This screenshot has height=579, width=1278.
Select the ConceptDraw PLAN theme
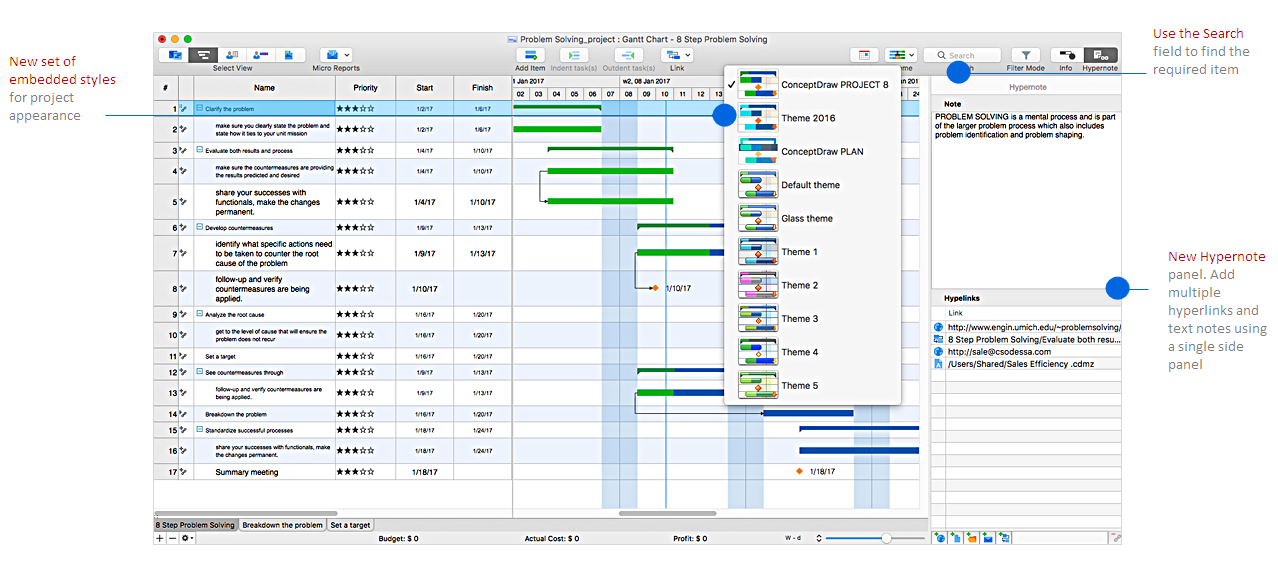tap(813, 152)
